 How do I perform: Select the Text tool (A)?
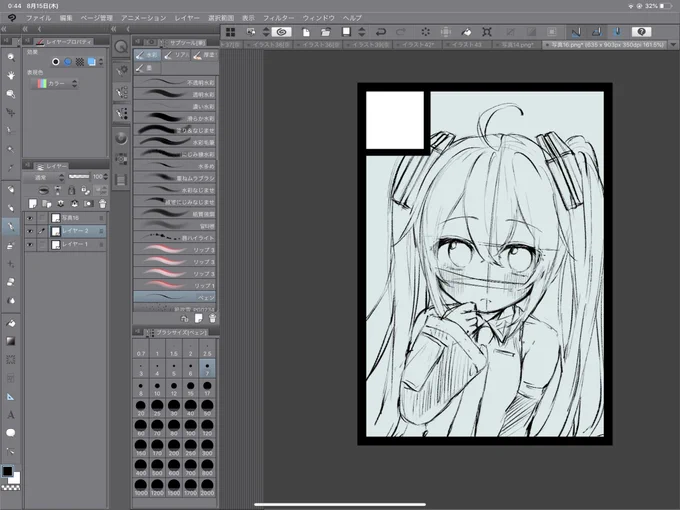tap(11, 415)
